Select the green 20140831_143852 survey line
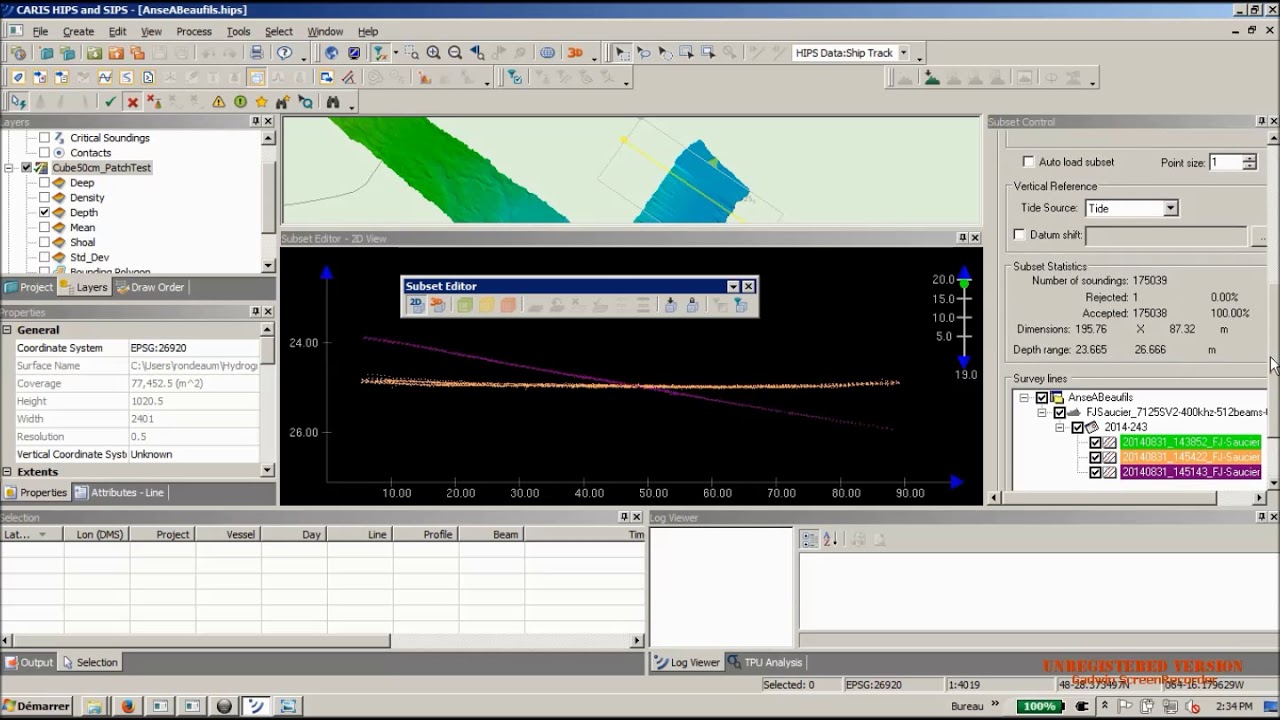 tap(1190, 442)
